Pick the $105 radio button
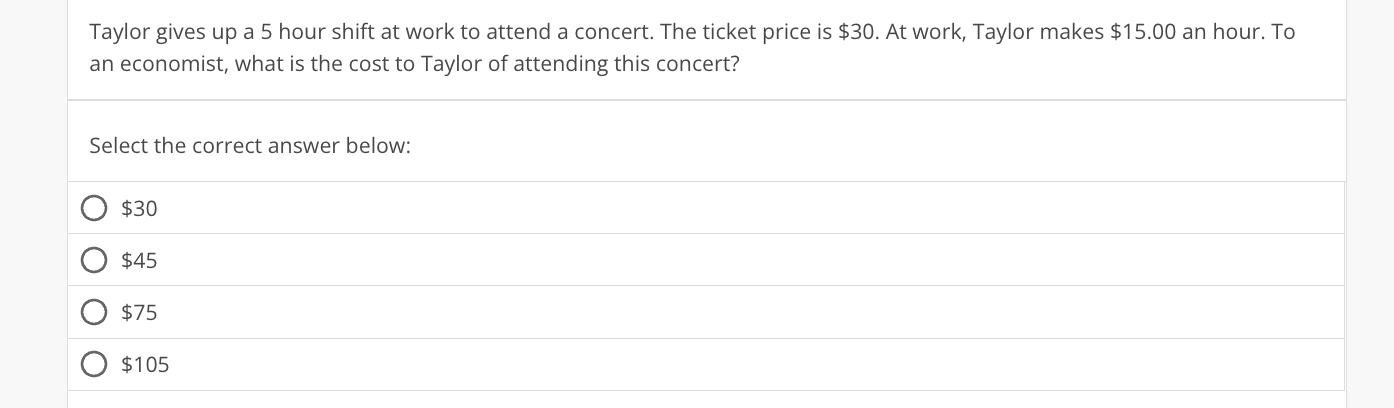The image size is (1394, 408). pos(94,364)
